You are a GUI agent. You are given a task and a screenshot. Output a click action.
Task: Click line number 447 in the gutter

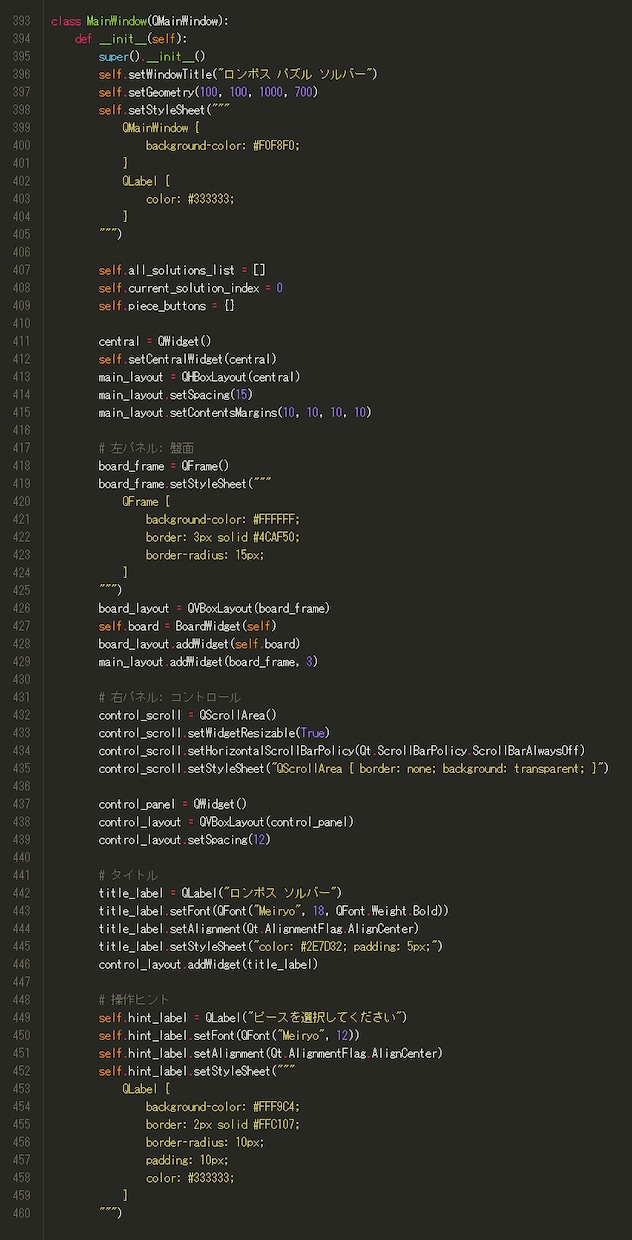click(x=20, y=982)
